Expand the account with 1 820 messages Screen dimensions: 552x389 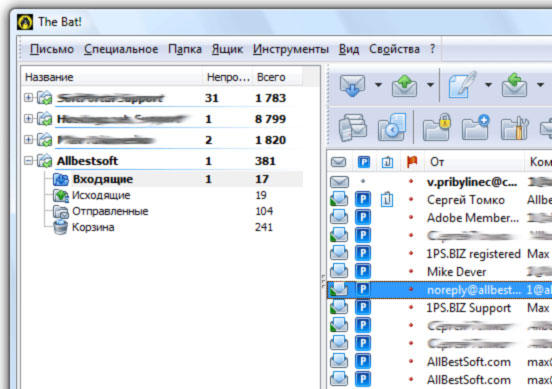pyautogui.click(x=29, y=140)
